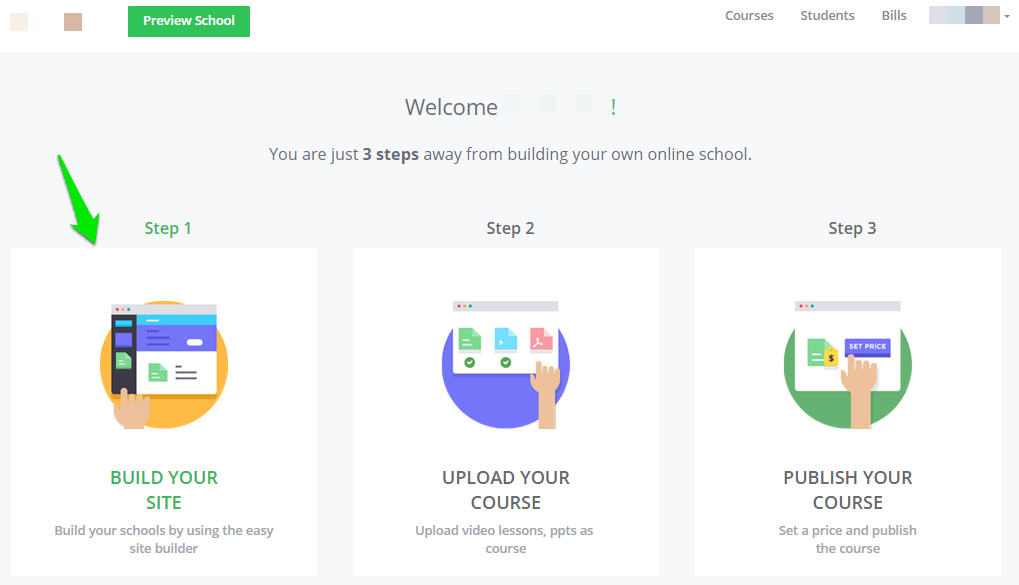Expand the user avatar menu arrow
1019x585 pixels.
(x=1004, y=16)
